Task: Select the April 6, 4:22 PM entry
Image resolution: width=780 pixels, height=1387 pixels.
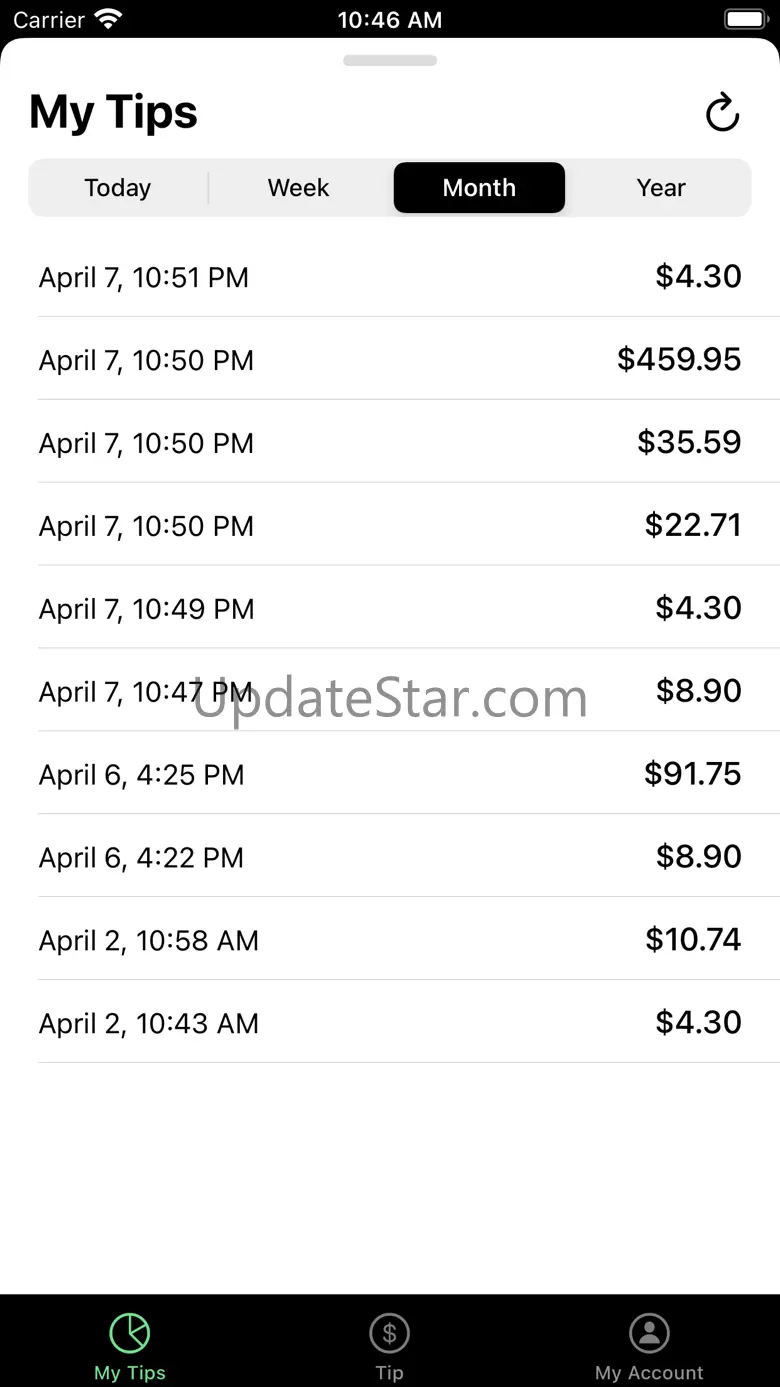Action: [x=390, y=857]
